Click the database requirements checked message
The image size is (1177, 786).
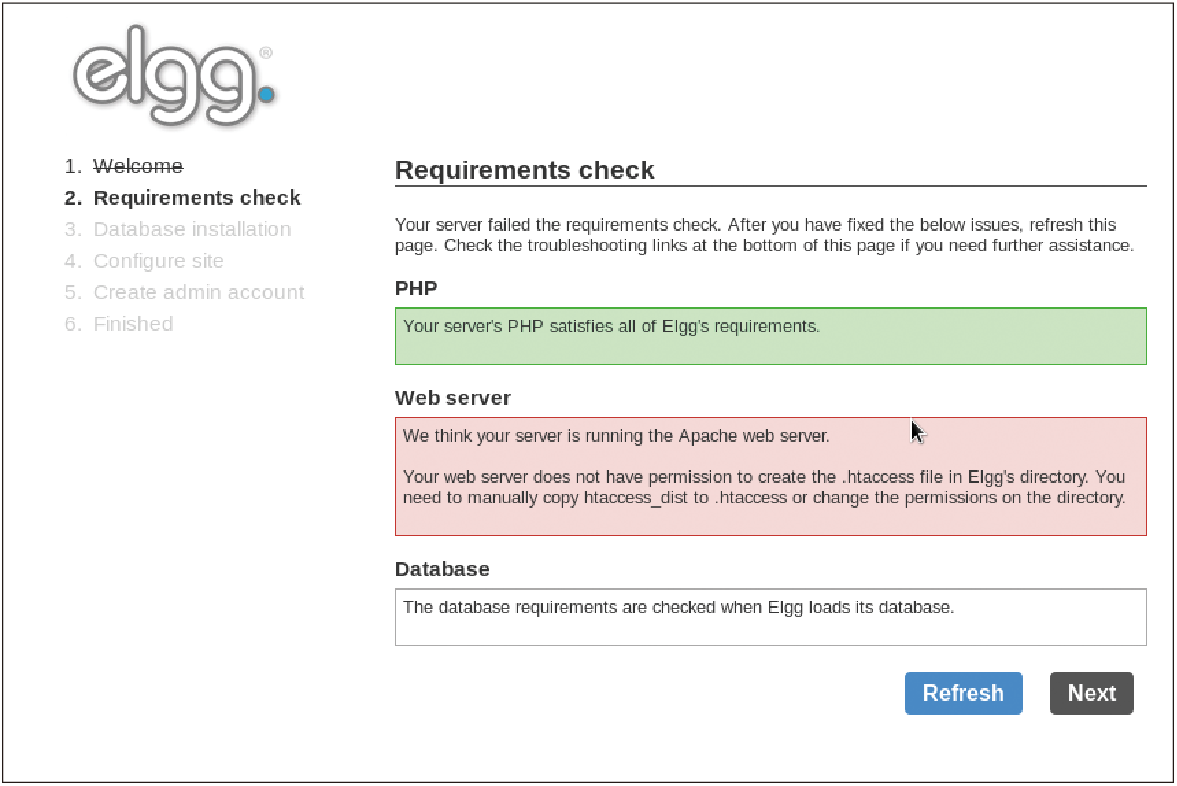point(771,617)
